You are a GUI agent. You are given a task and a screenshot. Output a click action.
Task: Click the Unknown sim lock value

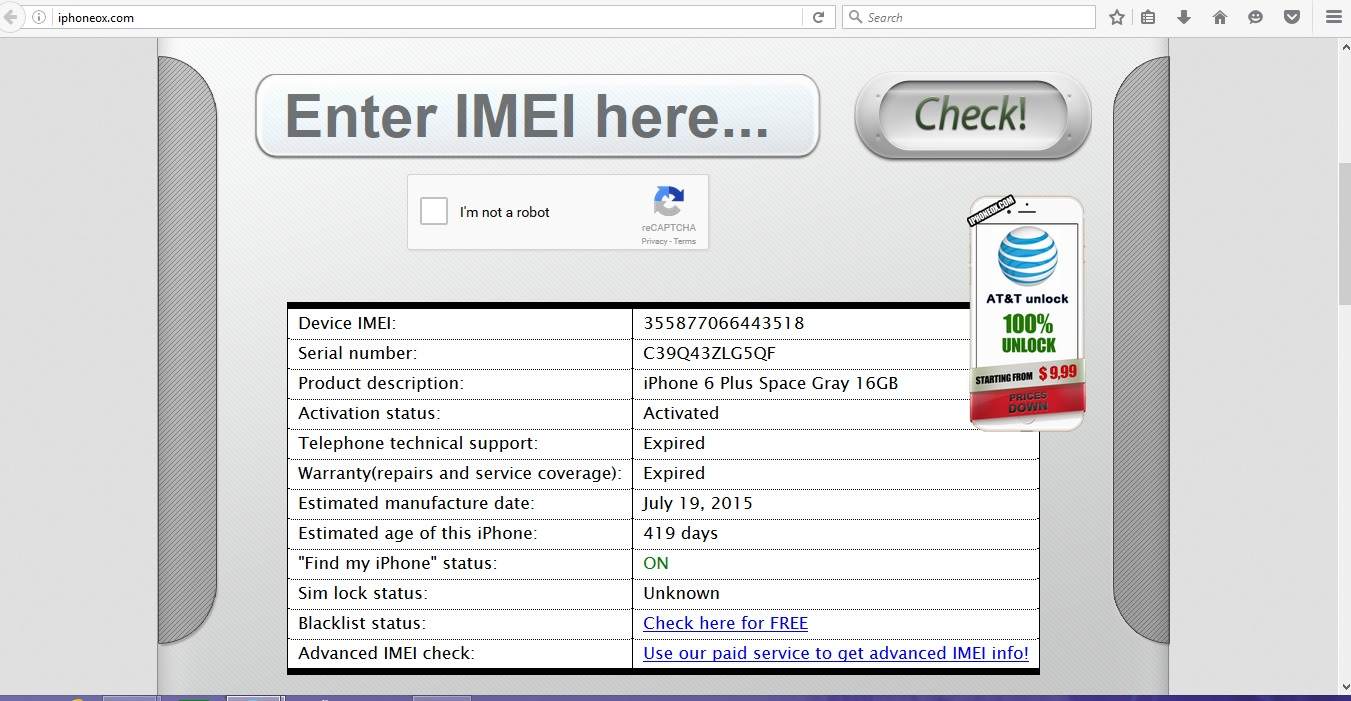pyautogui.click(x=681, y=593)
